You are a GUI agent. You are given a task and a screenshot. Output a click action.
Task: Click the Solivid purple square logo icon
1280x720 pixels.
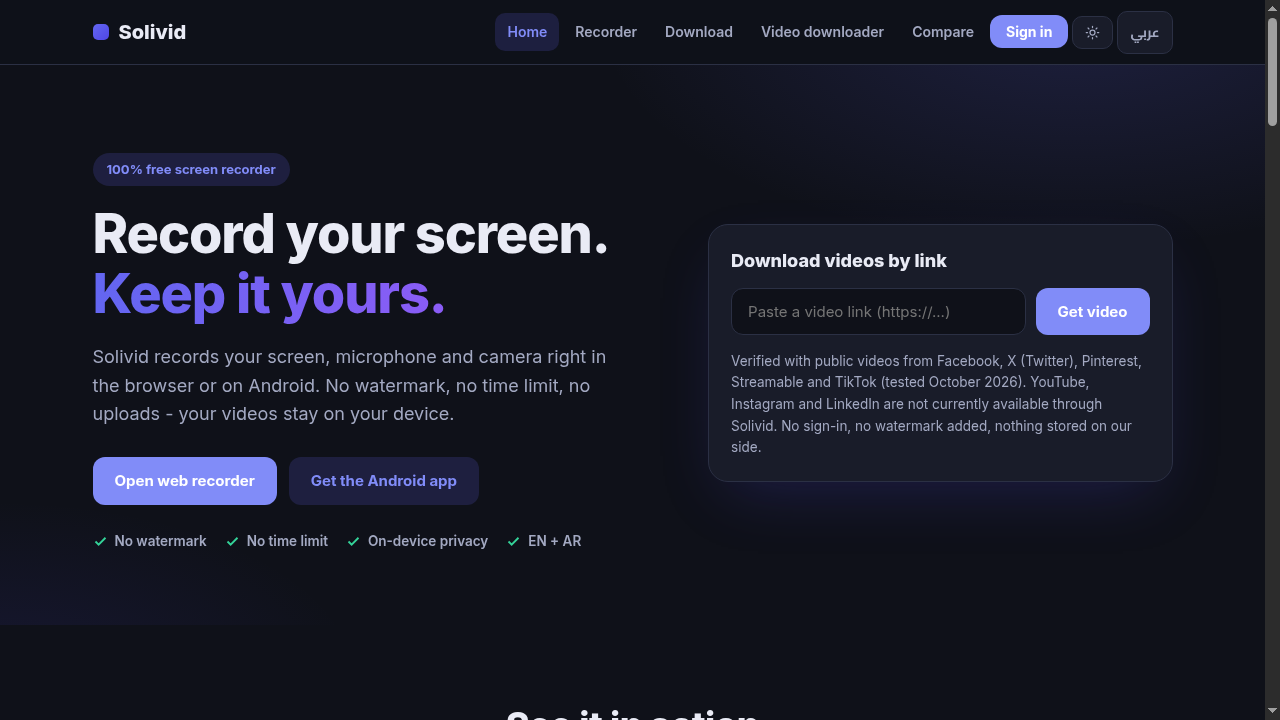101,32
